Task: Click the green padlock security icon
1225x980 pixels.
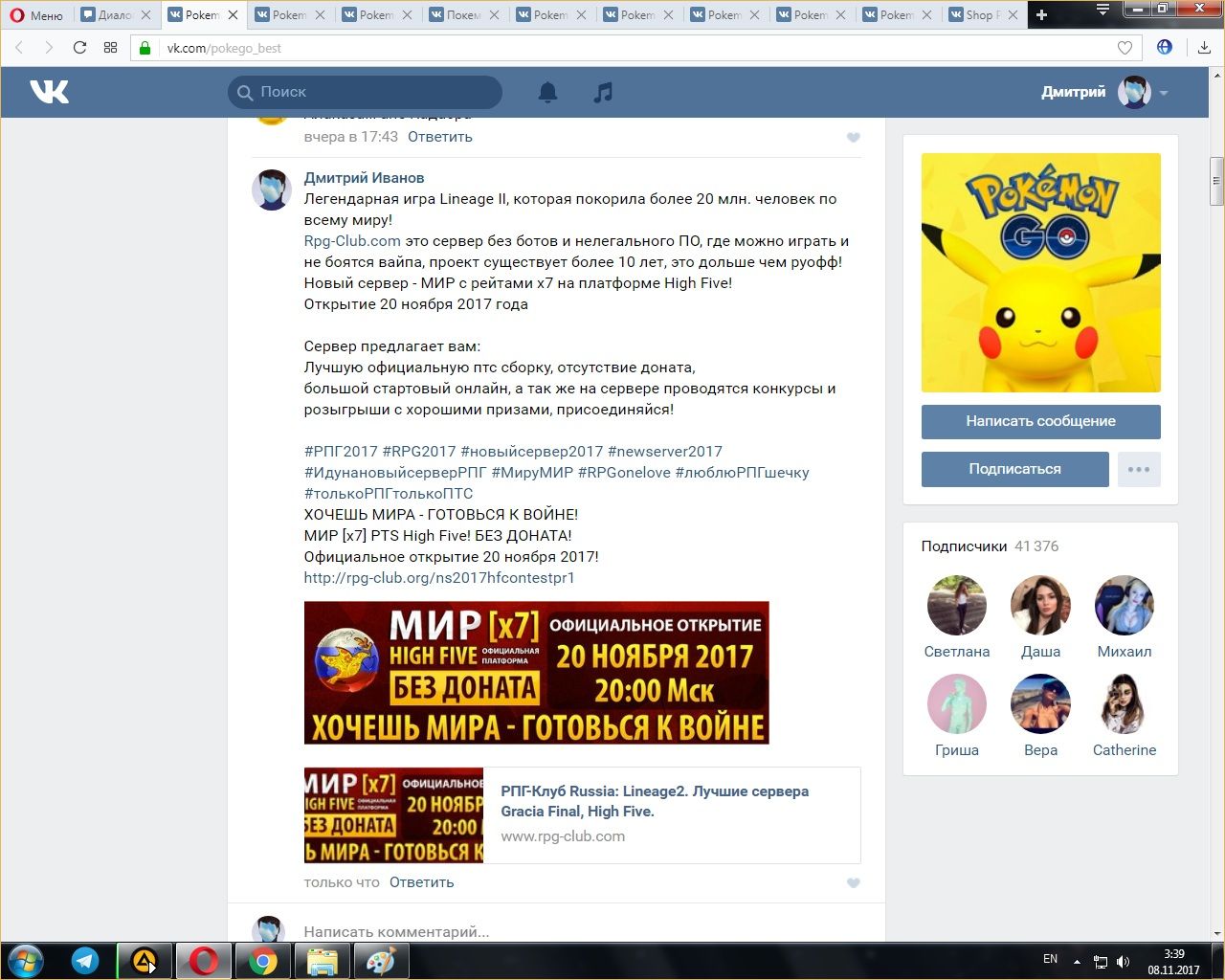Action: 145,48
